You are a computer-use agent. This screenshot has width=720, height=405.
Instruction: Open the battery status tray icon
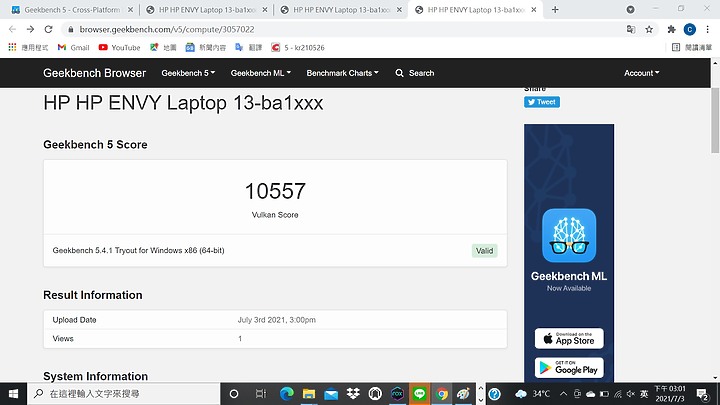604,394
